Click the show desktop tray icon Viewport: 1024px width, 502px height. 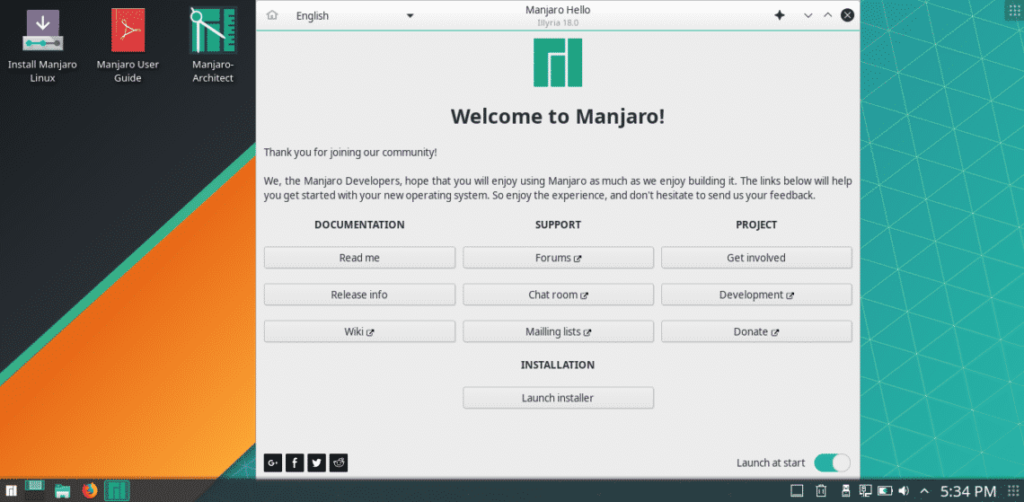tap(797, 490)
